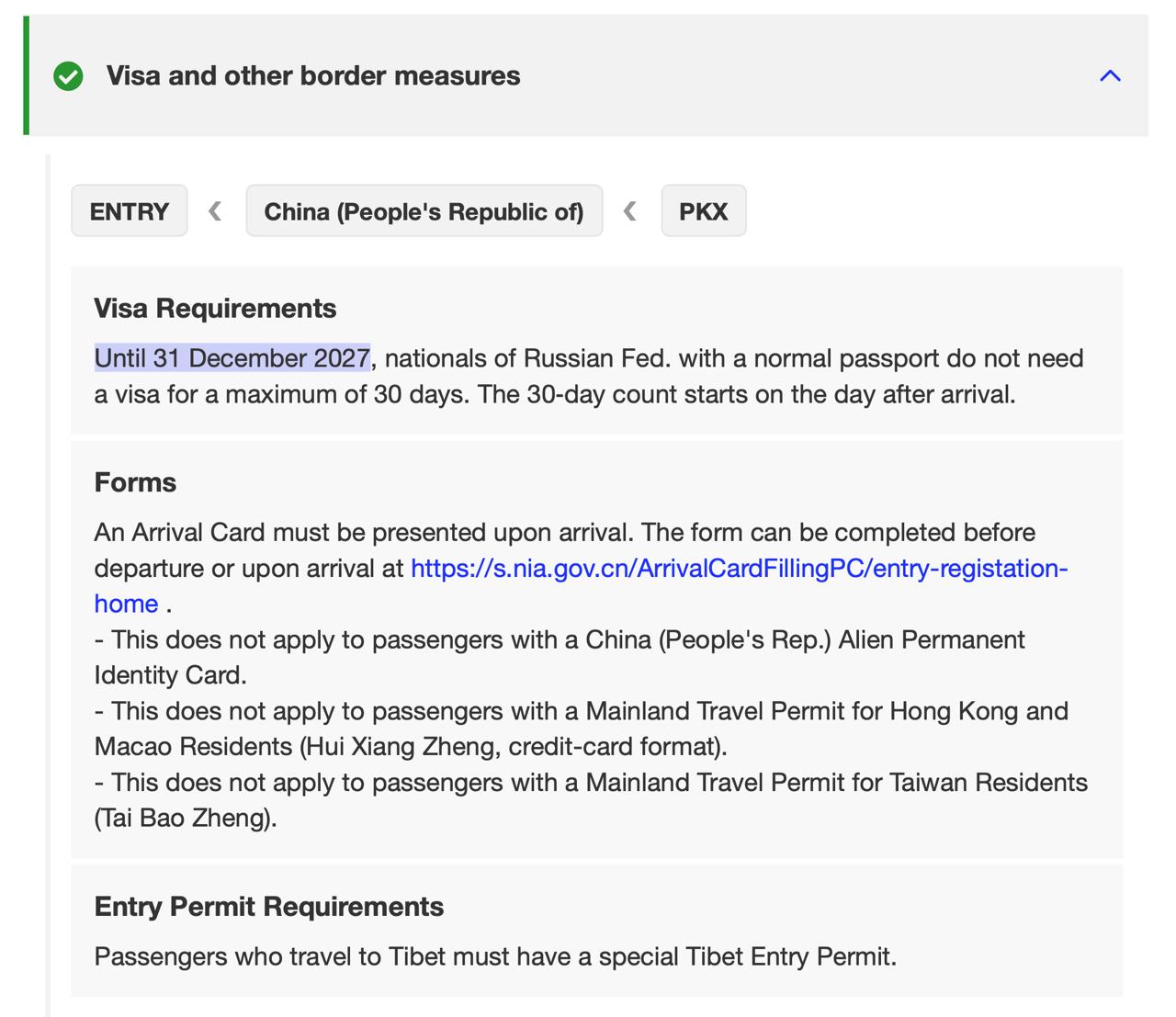1176x1017 pixels.
Task: Click the Alien Permanent Identity Card bullet
Action: tap(560, 657)
